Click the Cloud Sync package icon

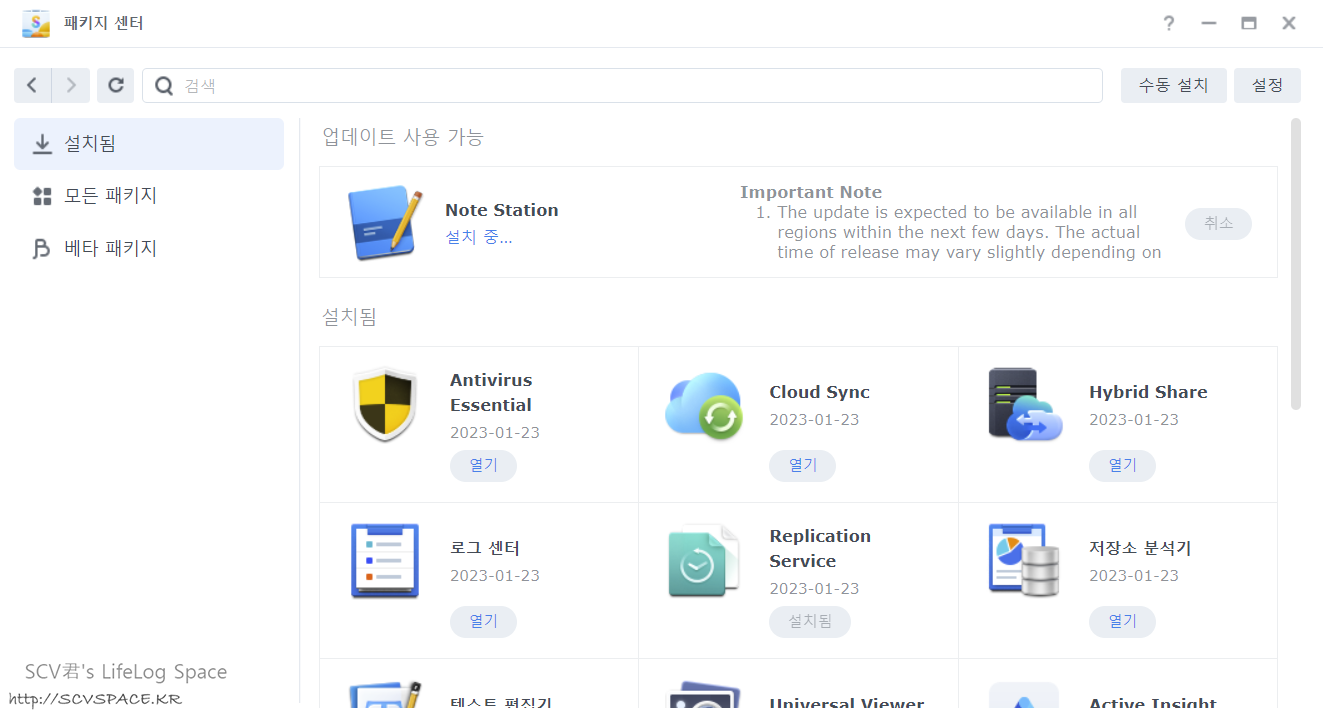(x=704, y=405)
